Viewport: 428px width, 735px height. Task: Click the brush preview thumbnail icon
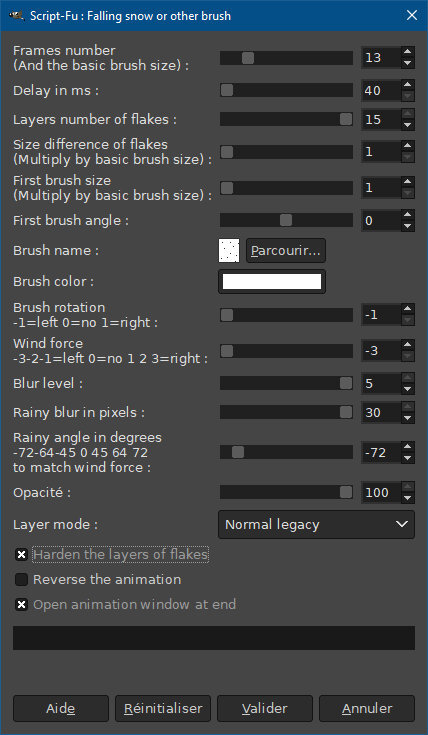coord(229,251)
